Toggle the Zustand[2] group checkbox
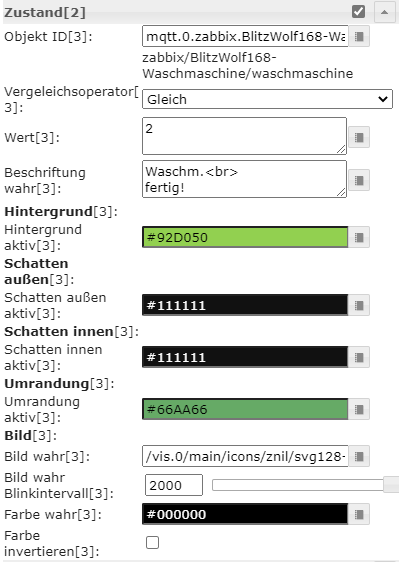Viewport: 416px width, 562px height. click(358, 11)
